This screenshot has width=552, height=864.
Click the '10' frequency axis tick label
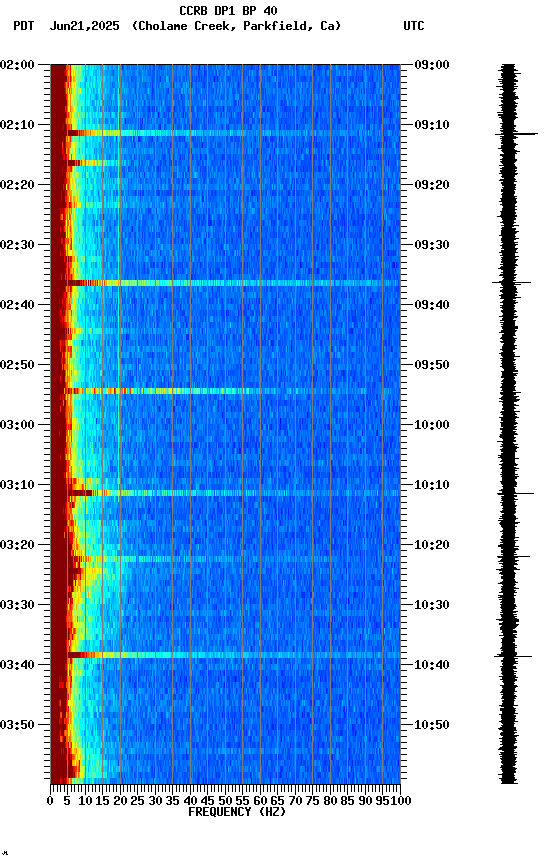(85, 801)
